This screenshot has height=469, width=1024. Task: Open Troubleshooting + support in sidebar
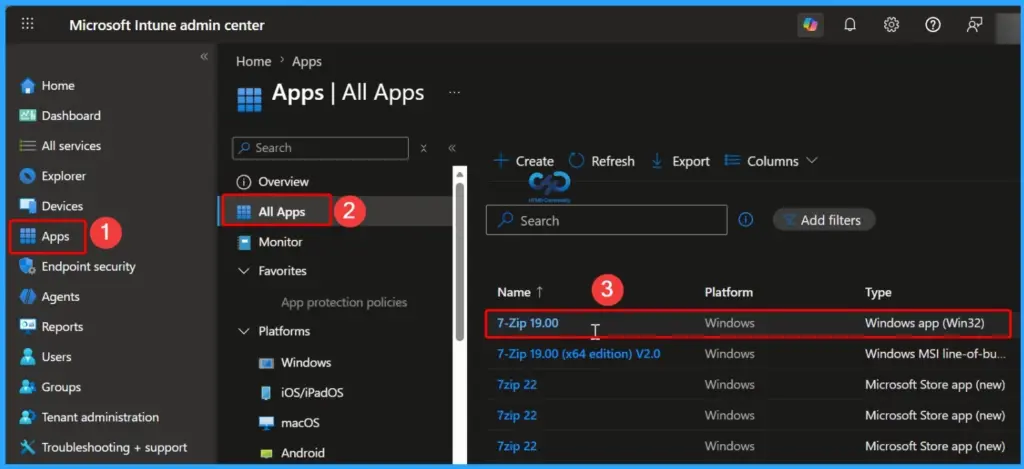[x=103, y=447]
